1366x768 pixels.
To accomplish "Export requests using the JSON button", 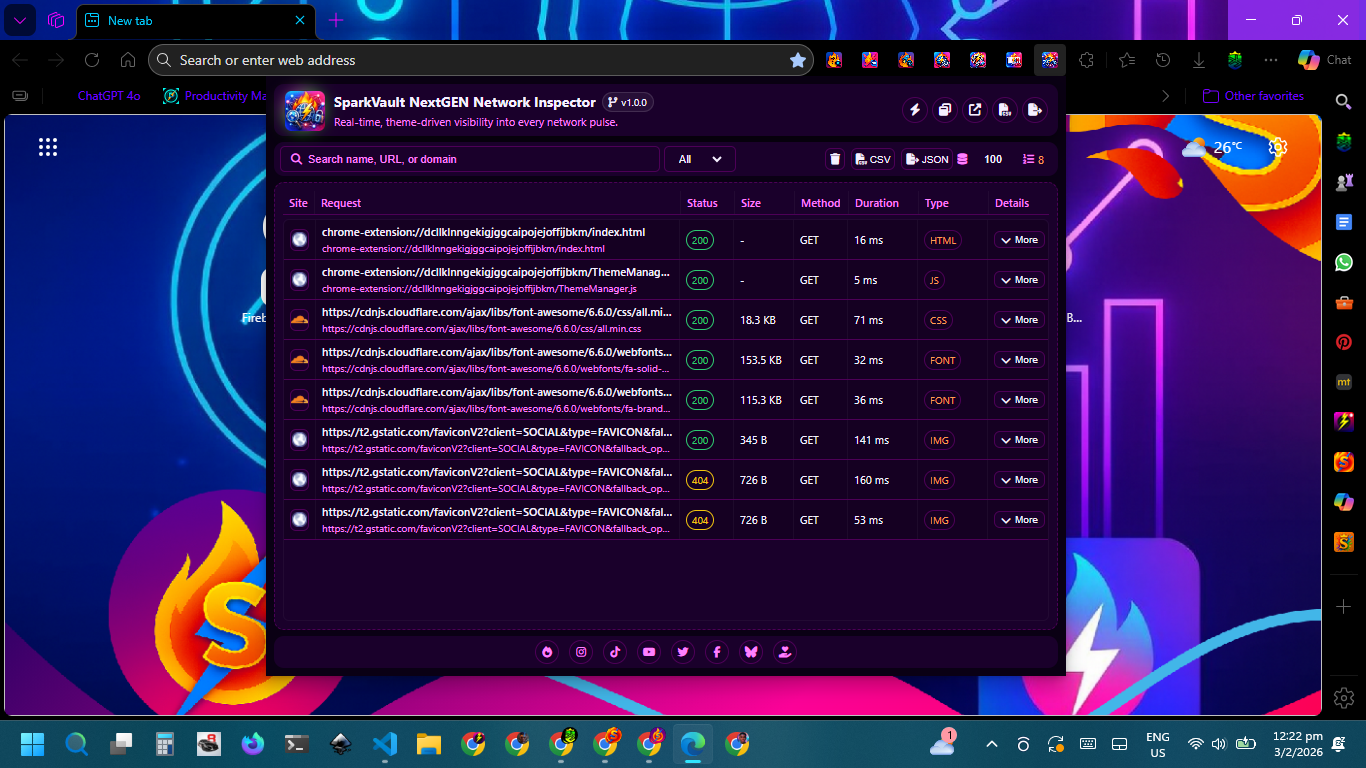I will tap(926, 159).
